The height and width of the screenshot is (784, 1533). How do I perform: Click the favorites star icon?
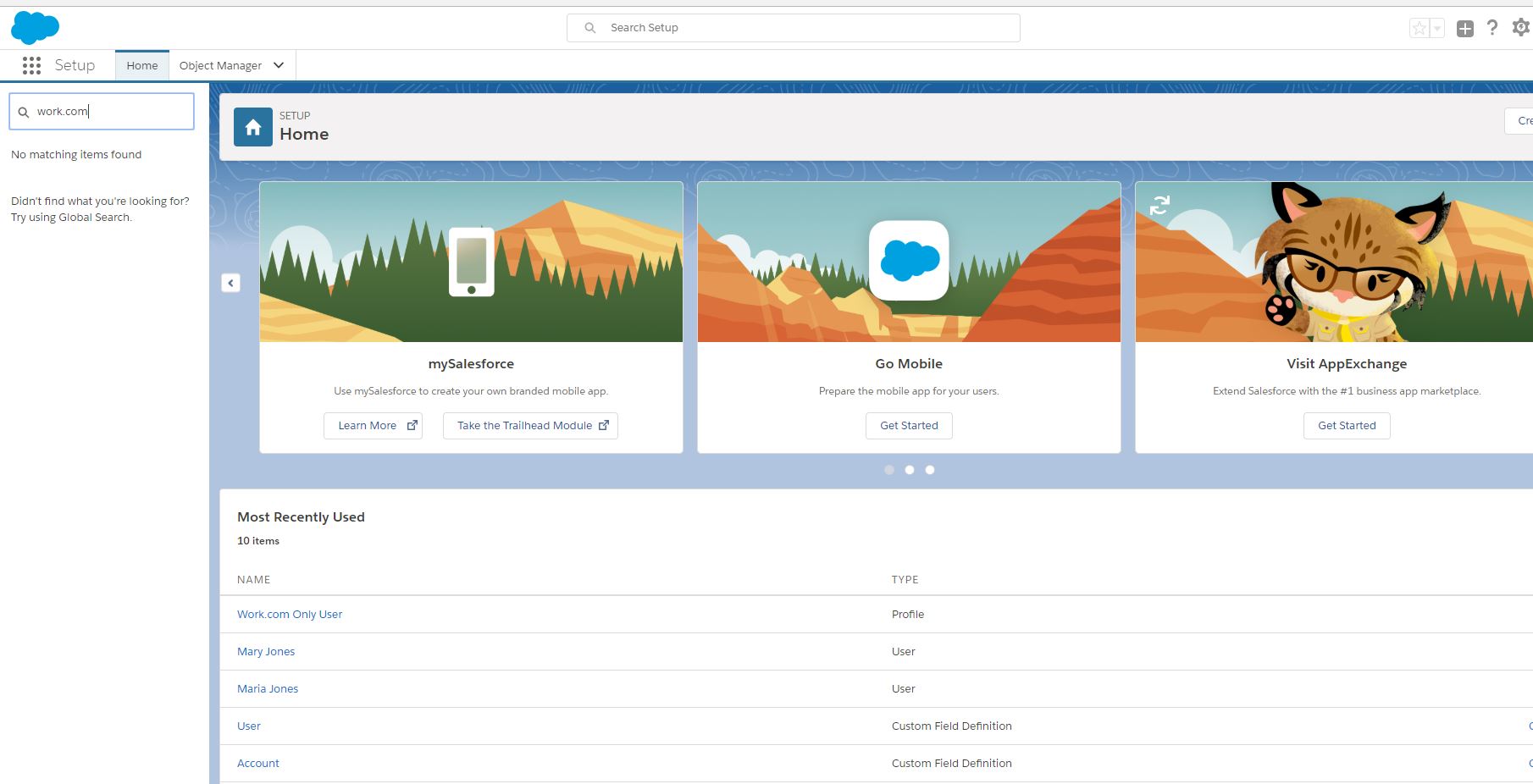[x=1420, y=29]
